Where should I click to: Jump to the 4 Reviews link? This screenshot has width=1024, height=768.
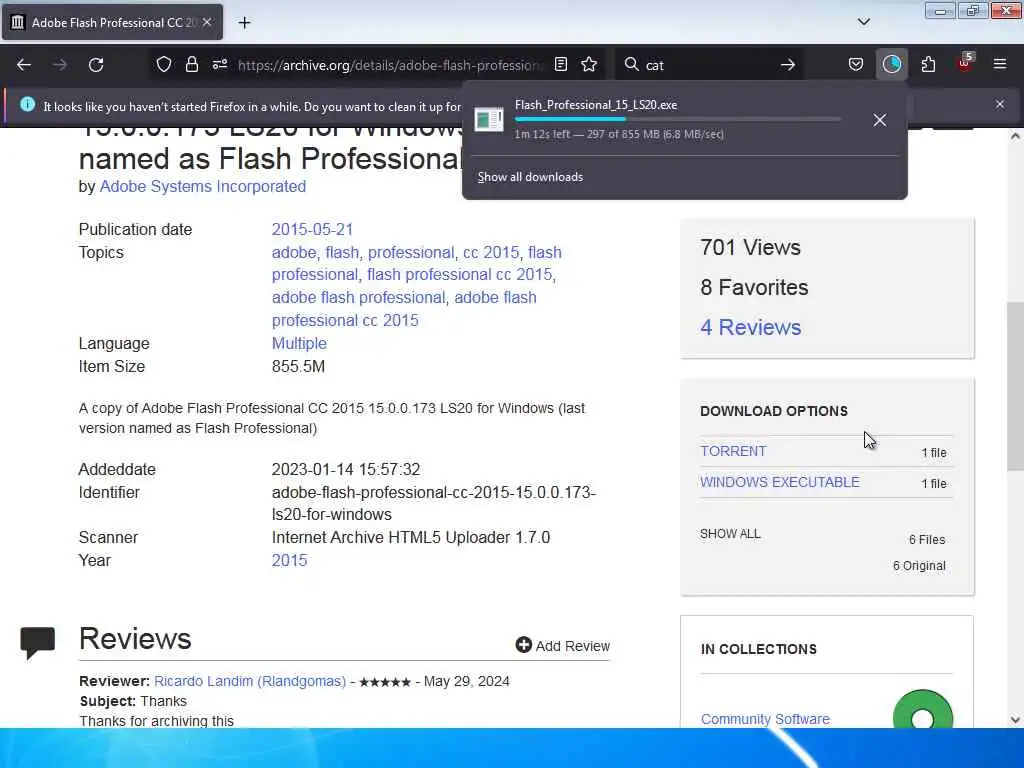click(751, 327)
